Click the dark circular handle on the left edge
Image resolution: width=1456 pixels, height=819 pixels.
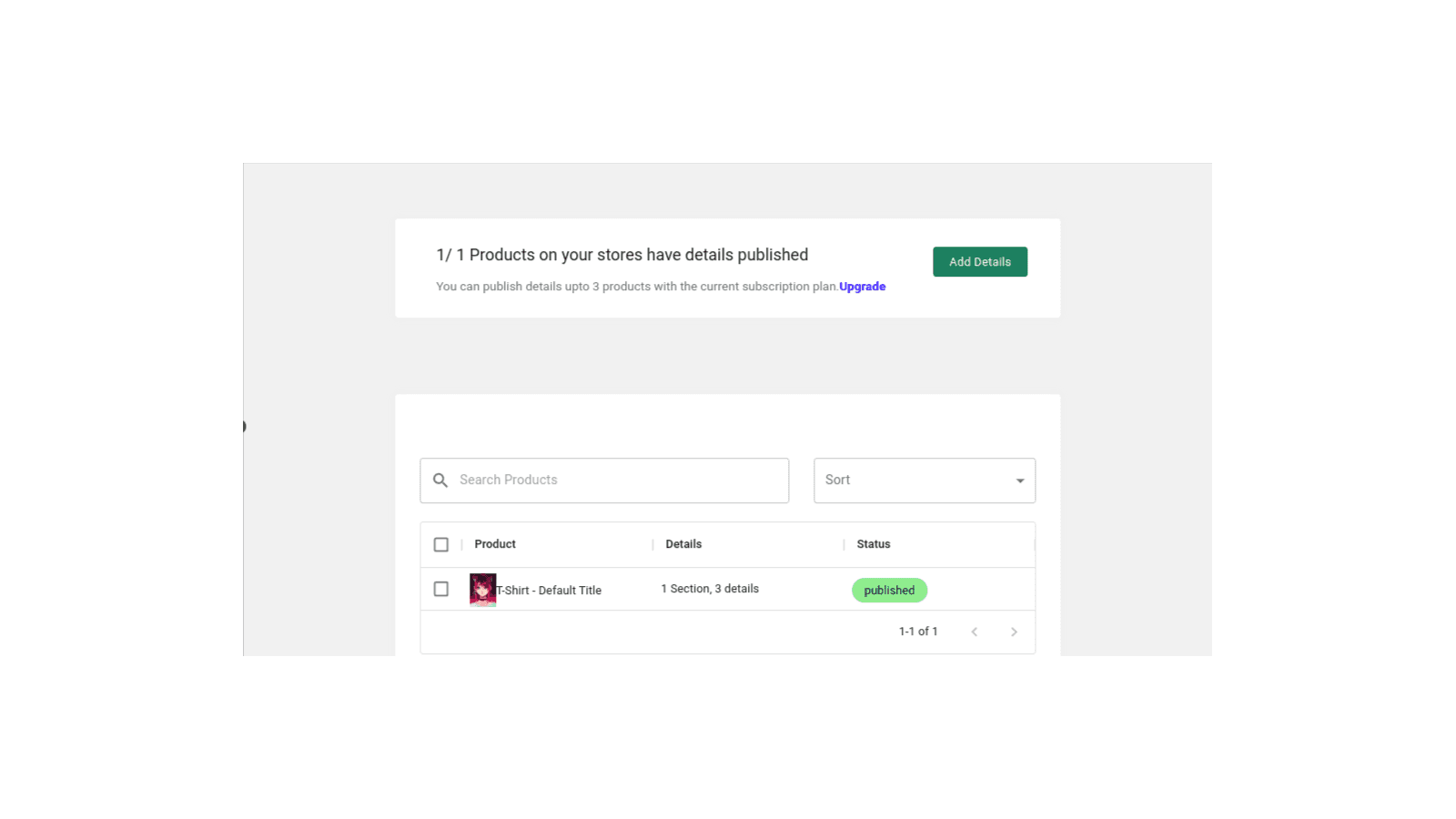[243, 425]
